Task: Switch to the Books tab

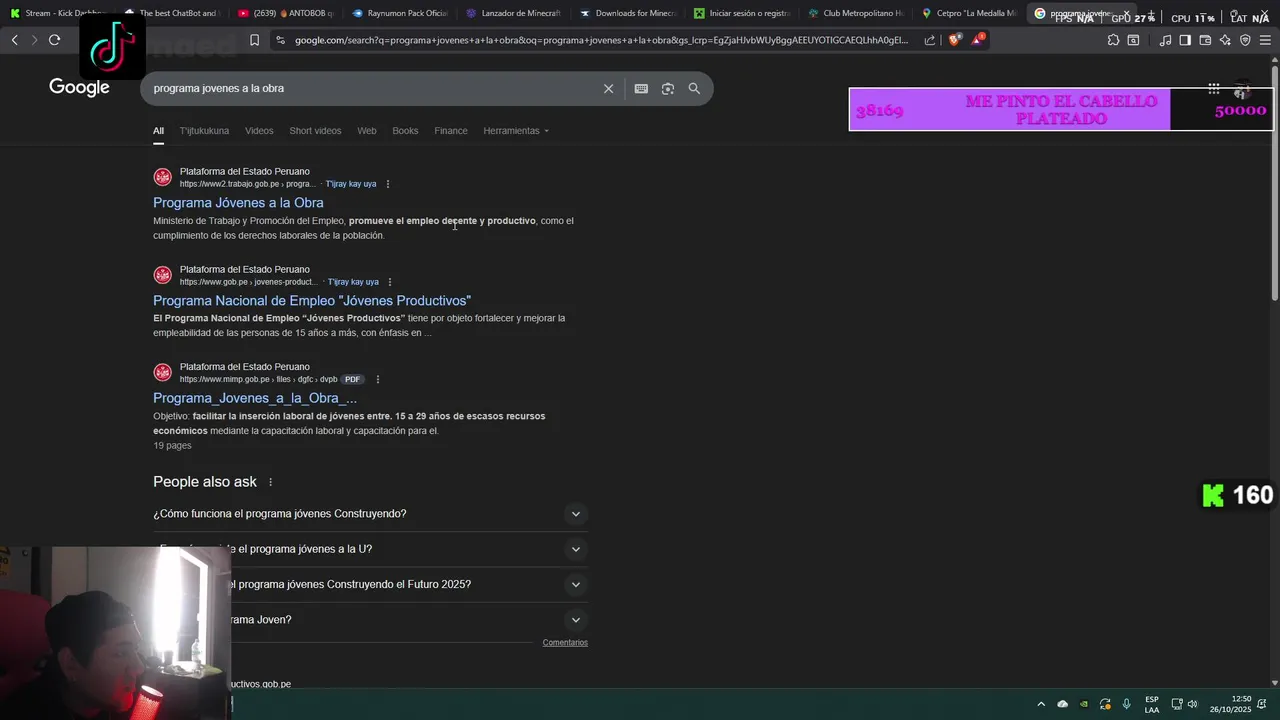Action: point(405,131)
